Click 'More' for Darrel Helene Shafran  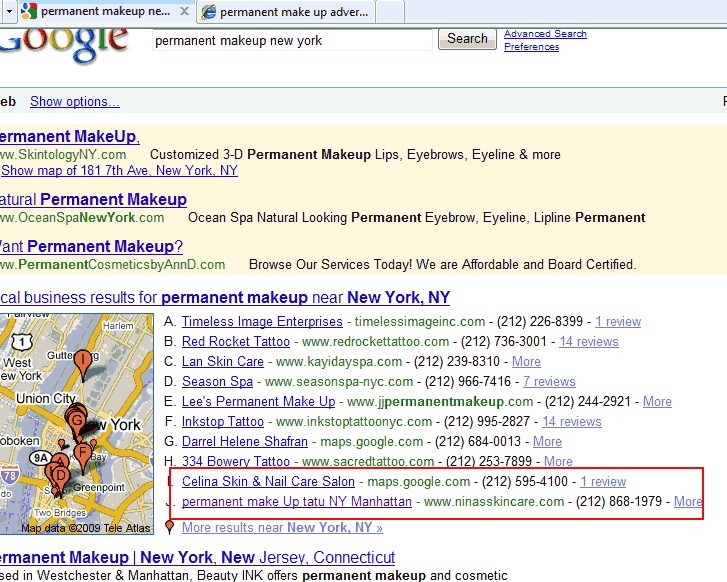pos(547,441)
